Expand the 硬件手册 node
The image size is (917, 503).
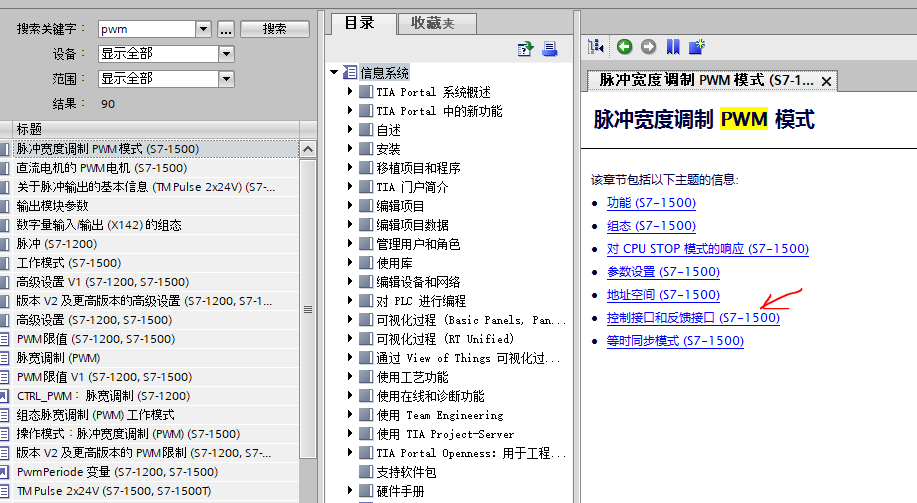[x=350, y=491]
